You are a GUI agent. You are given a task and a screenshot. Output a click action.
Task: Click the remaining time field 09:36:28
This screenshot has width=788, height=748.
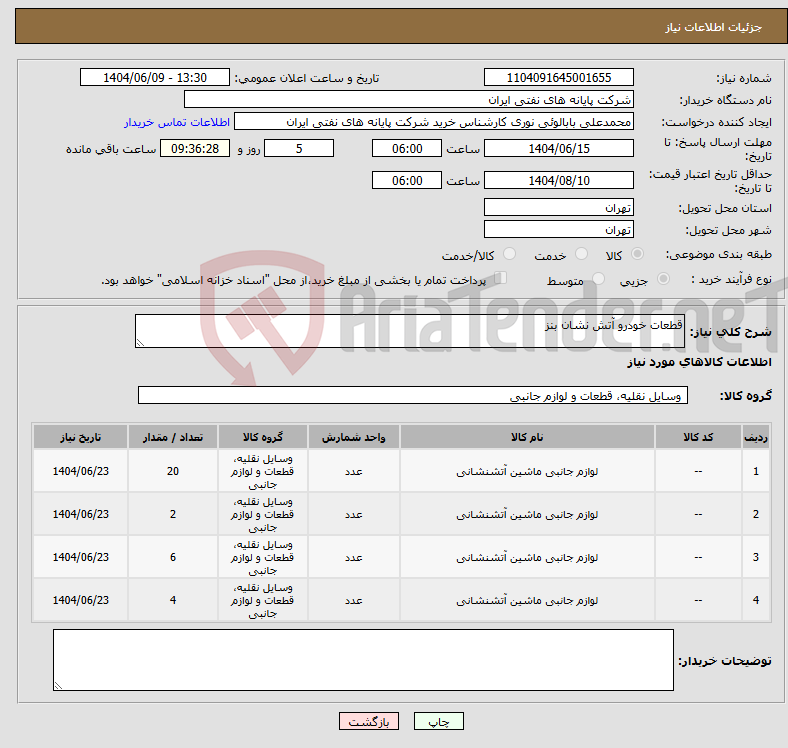[195, 148]
